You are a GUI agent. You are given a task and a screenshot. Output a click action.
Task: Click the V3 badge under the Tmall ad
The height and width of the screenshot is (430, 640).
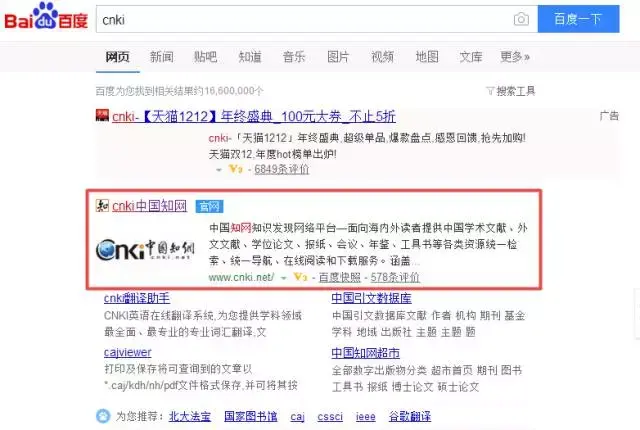[x=236, y=168]
